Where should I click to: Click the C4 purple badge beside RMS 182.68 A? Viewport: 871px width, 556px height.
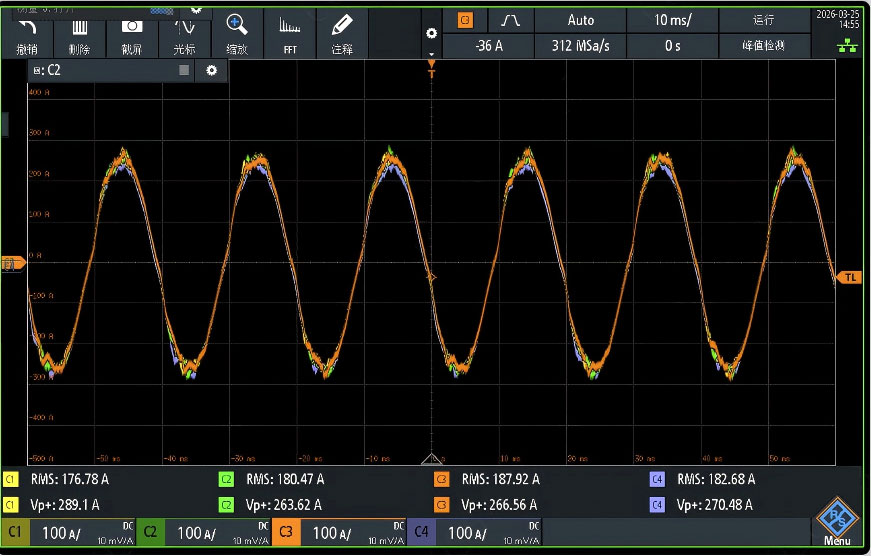click(x=657, y=479)
